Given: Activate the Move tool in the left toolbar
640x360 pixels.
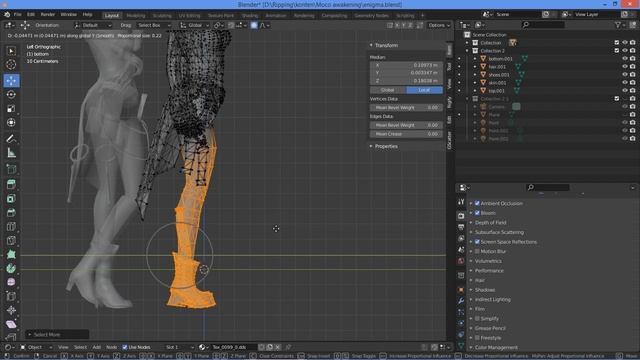Looking at the screenshot, I should coord(11,80).
